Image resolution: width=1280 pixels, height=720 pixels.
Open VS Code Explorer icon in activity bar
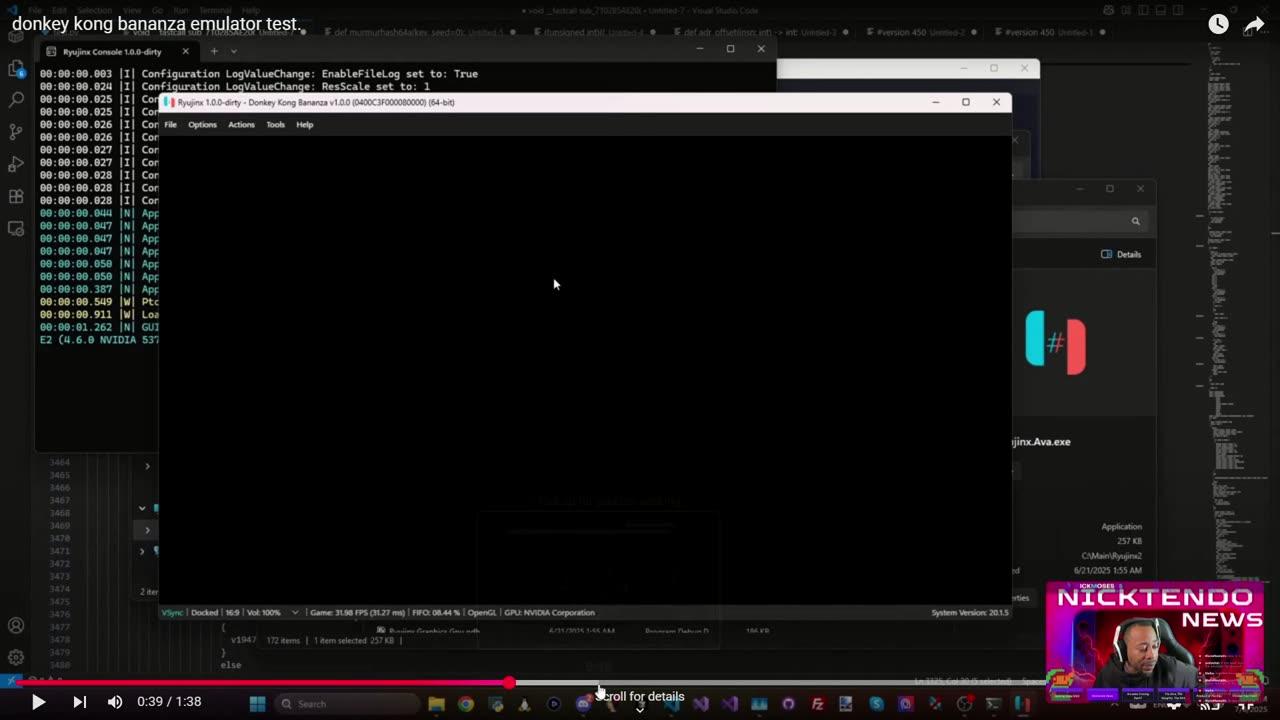[16, 68]
